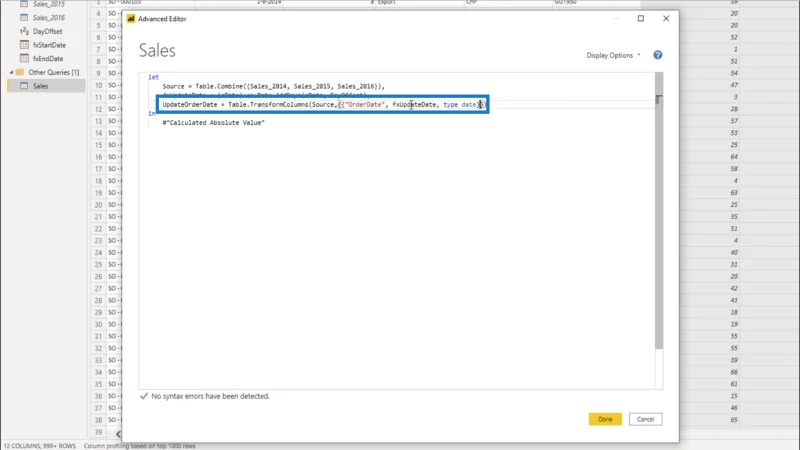The height and width of the screenshot is (450, 800).
Task: Select row number 25 in the data grid
Action: pos(98,264)
